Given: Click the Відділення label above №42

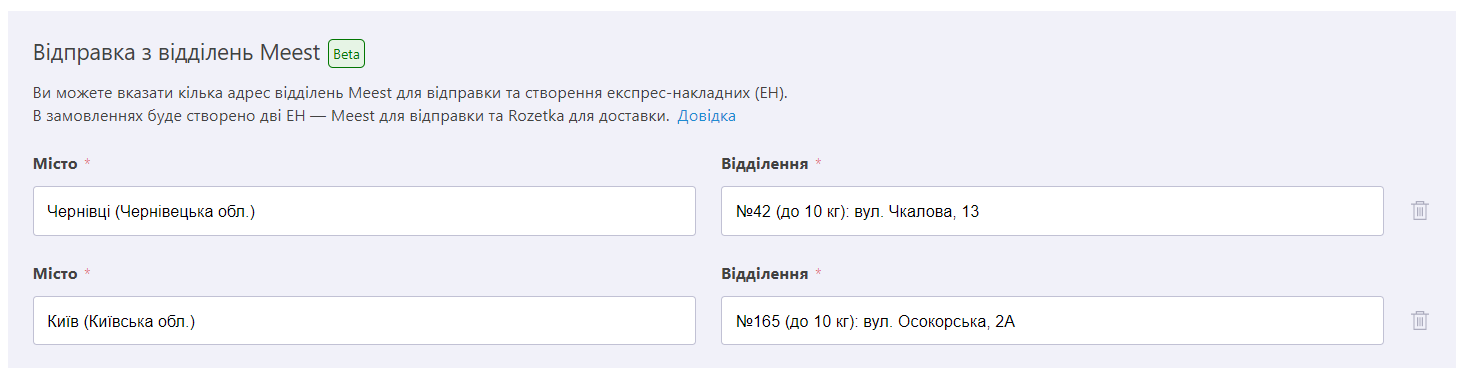Looking at the screenshot, I should pos(765,163).
